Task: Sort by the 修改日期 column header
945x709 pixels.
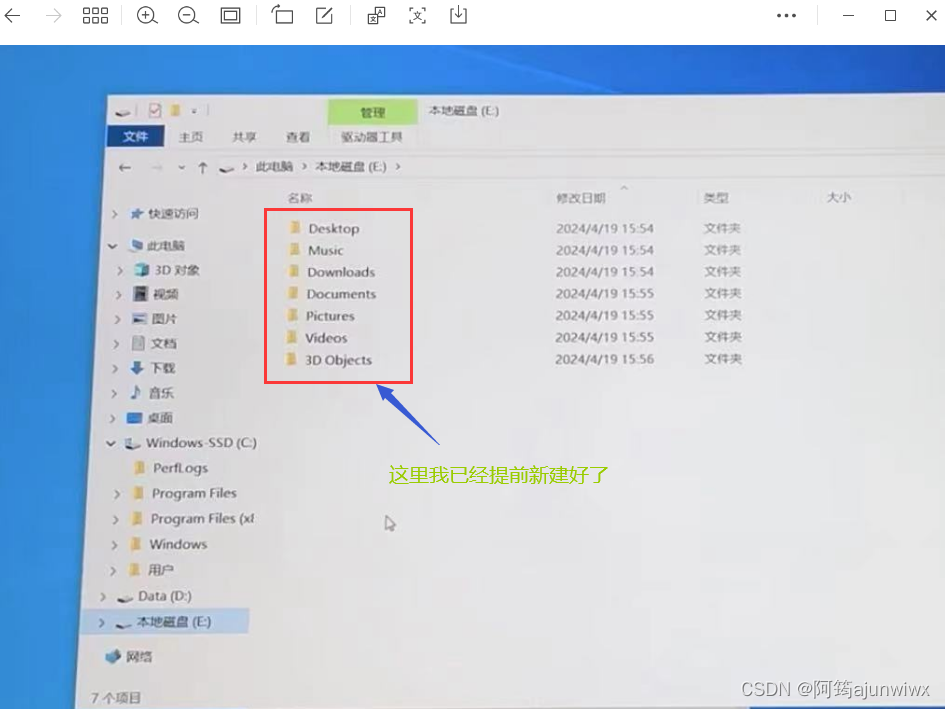Action: click(x=580, y=198)
